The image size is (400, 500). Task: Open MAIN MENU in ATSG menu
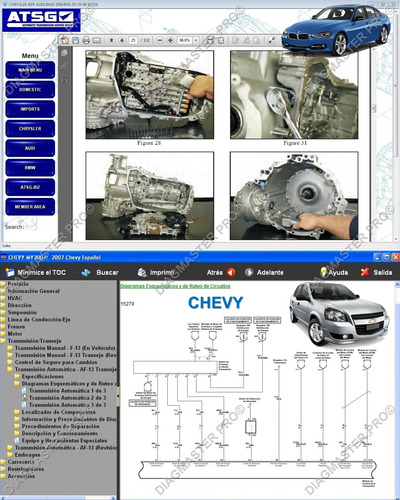pos(30,70)
